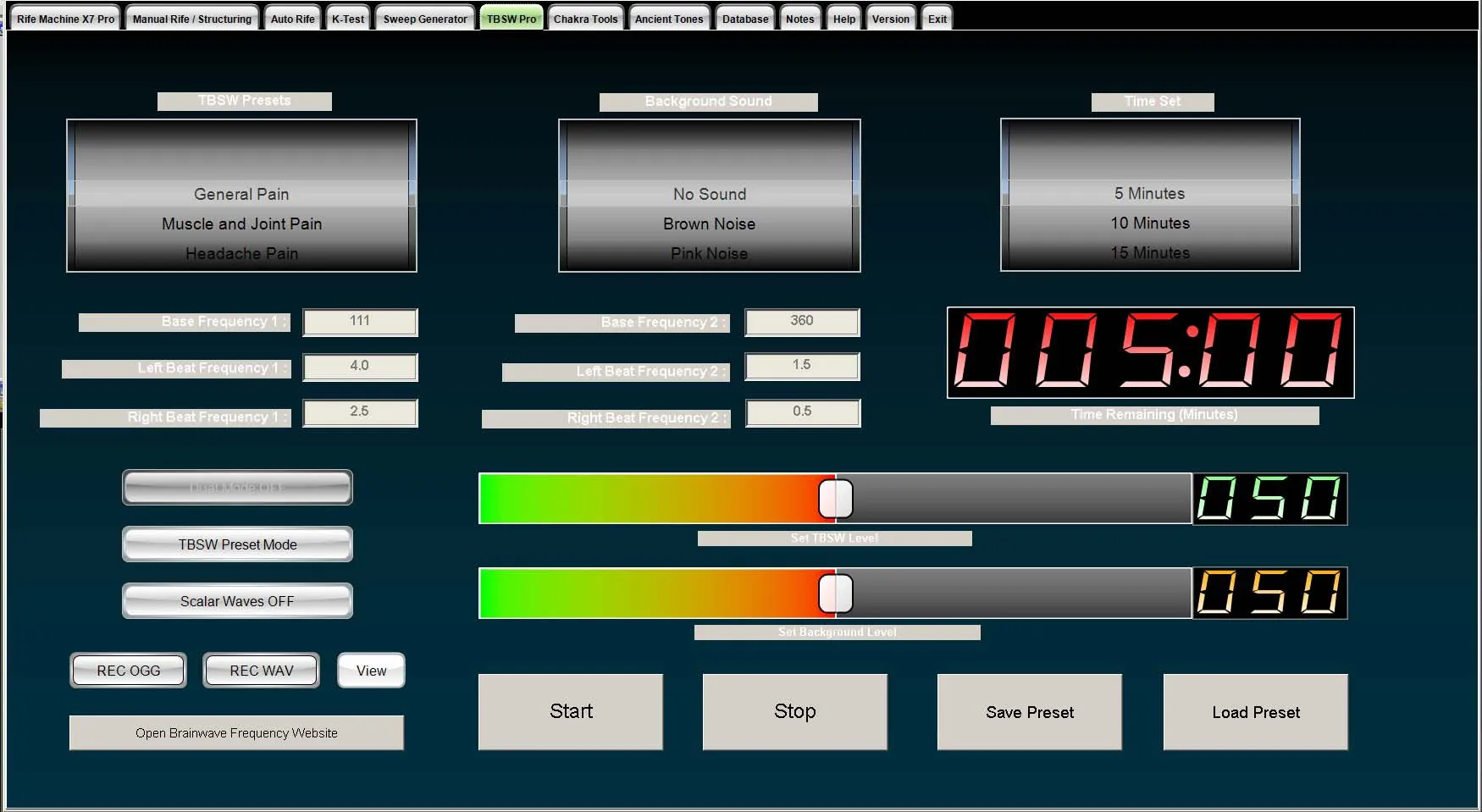The height and width of the screenshot is (812, 1482).
Task: Toggle the TBSW Preset Mode button
Action: coord(237,544)
